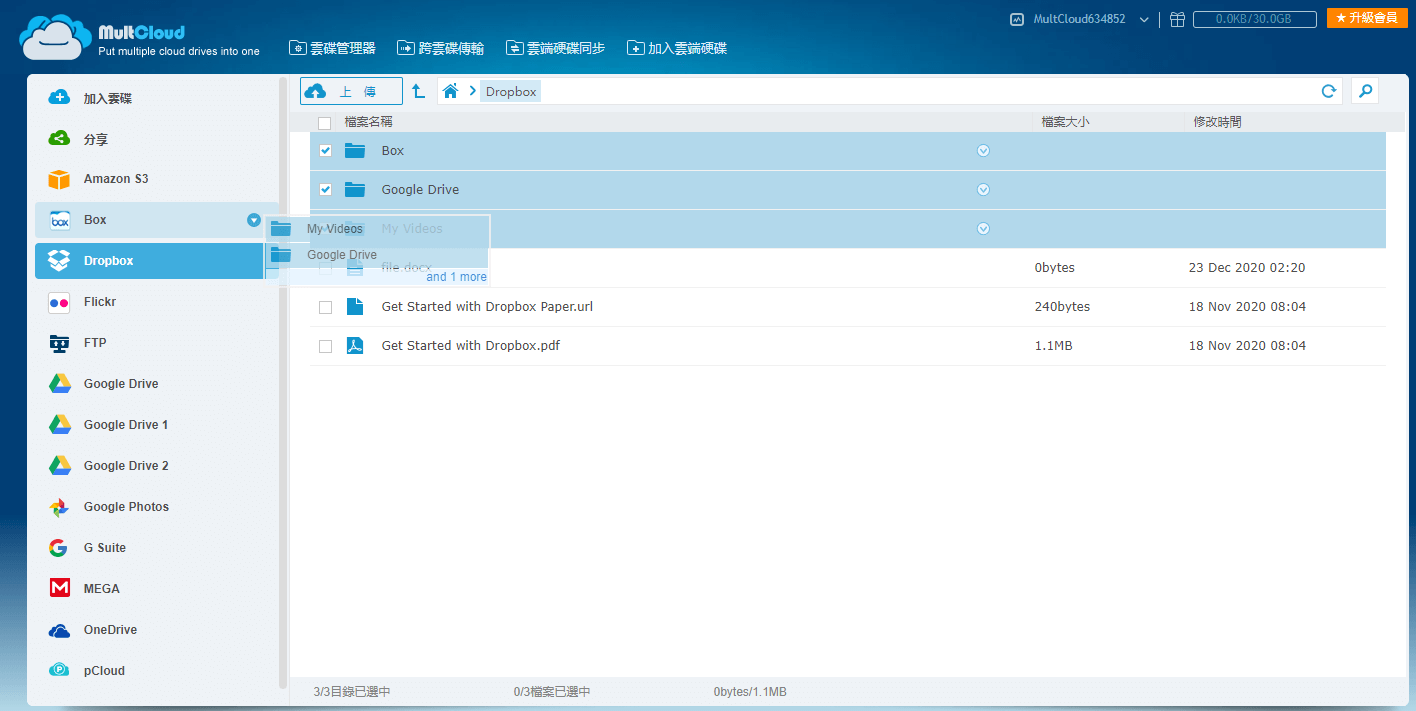Expand options arrow for My Videos row

[983, 229]
